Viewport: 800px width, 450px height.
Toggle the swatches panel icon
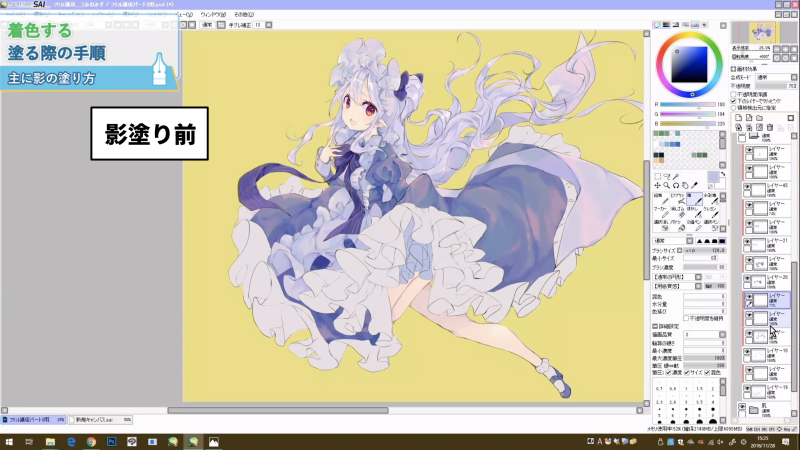[695, 25]
